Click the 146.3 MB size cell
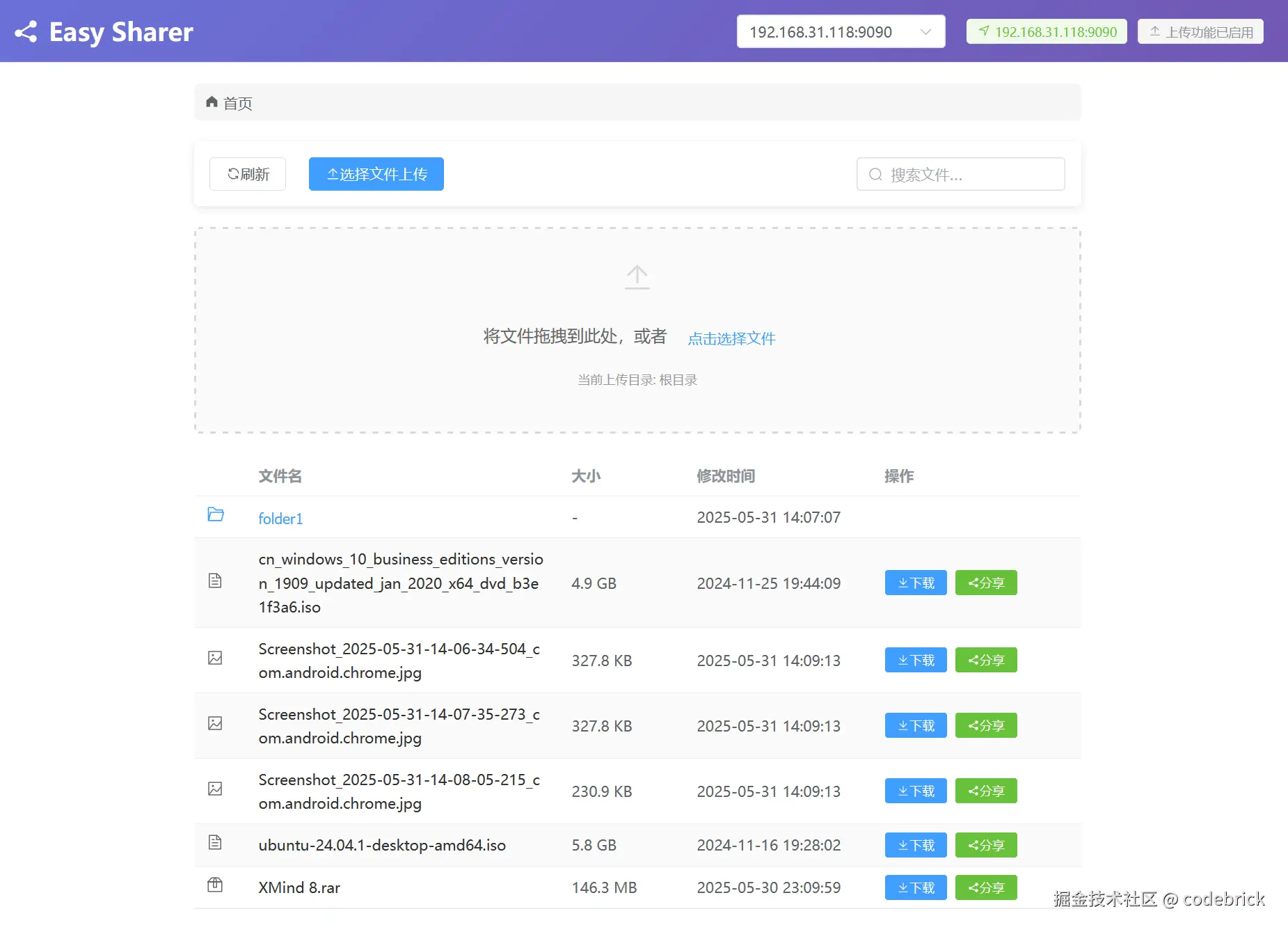1288x932 pixels. 604,887
